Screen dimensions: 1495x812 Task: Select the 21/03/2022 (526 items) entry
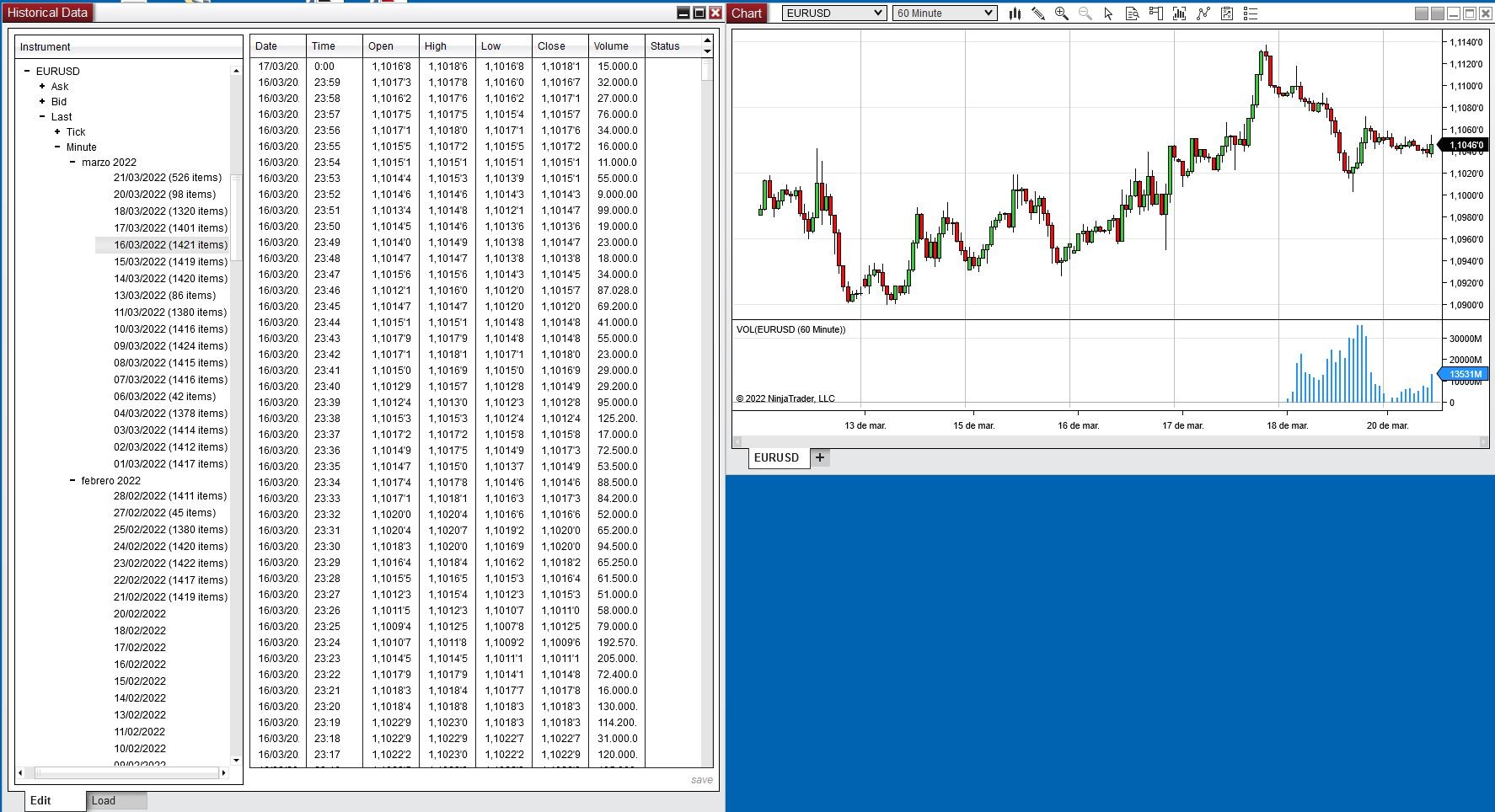pyautogui.click(x=168, y=178)
